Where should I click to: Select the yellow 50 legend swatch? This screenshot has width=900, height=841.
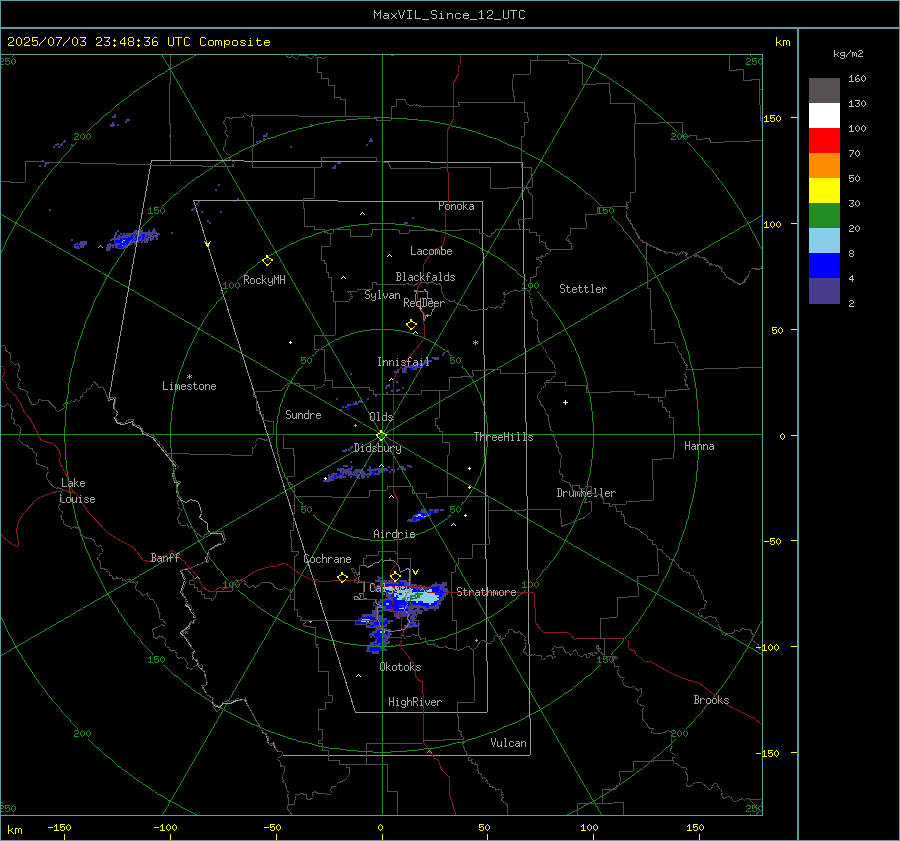pyautogui.click(x=824, y=191)
